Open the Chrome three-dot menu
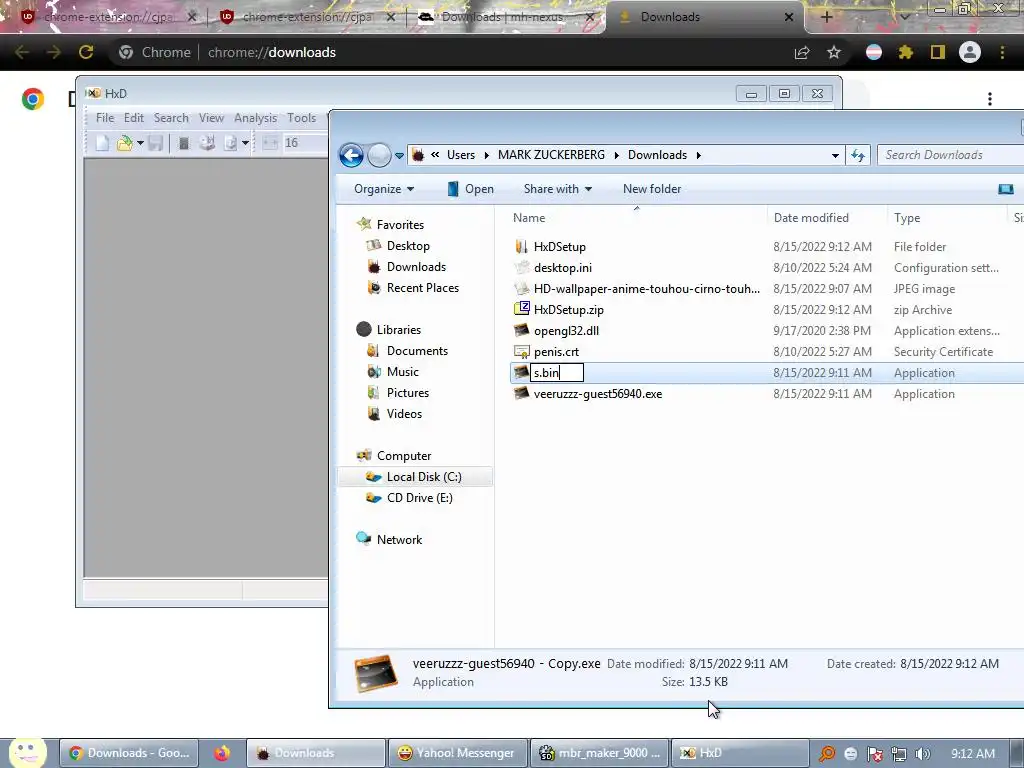This screenshot has width=1024, height=768. pyautogui.click(x=1002, y=52)
